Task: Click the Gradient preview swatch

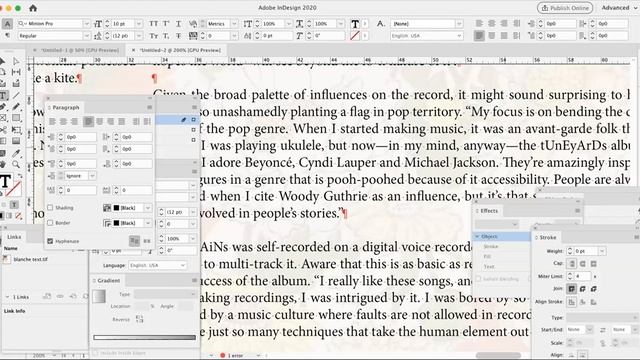Action: [99, 296]
